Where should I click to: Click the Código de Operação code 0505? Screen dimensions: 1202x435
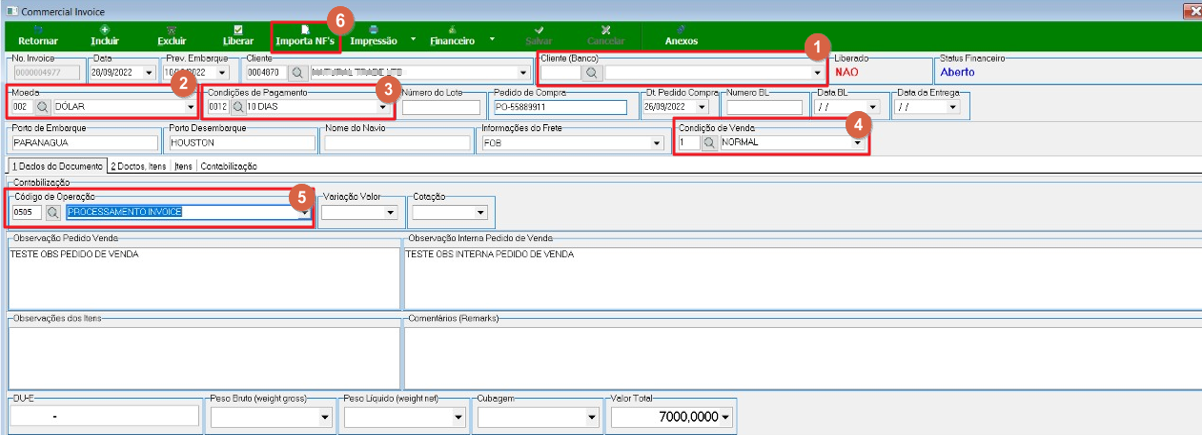coord(27,212)
